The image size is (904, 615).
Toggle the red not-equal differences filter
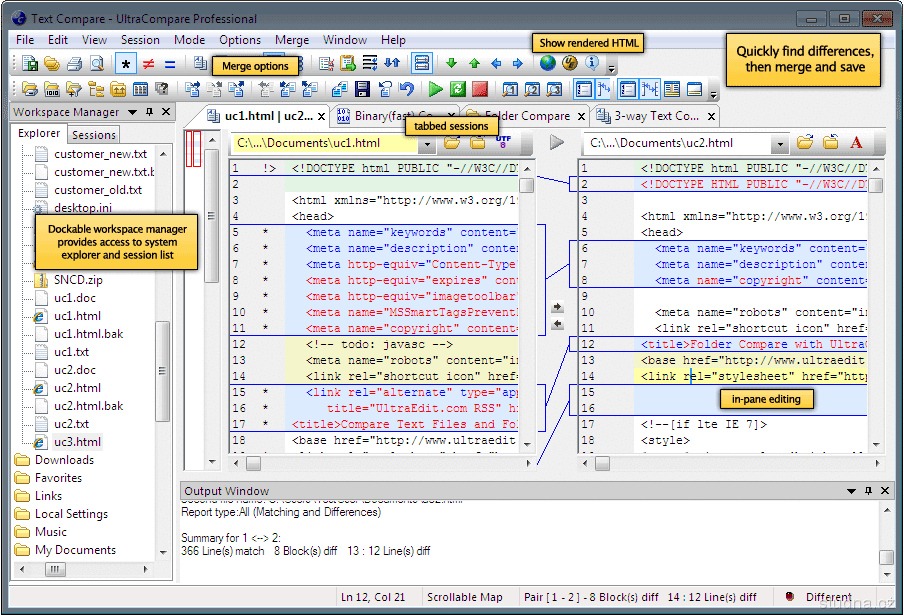[148, 64]
